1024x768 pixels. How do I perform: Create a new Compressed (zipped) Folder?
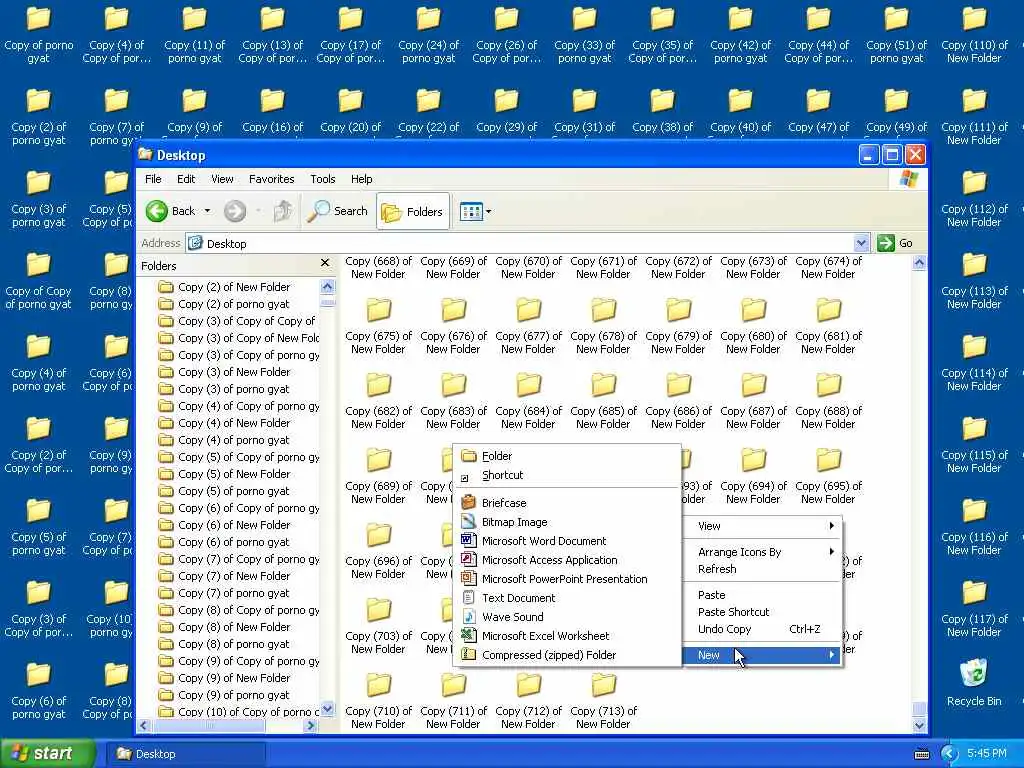[566, 654]
